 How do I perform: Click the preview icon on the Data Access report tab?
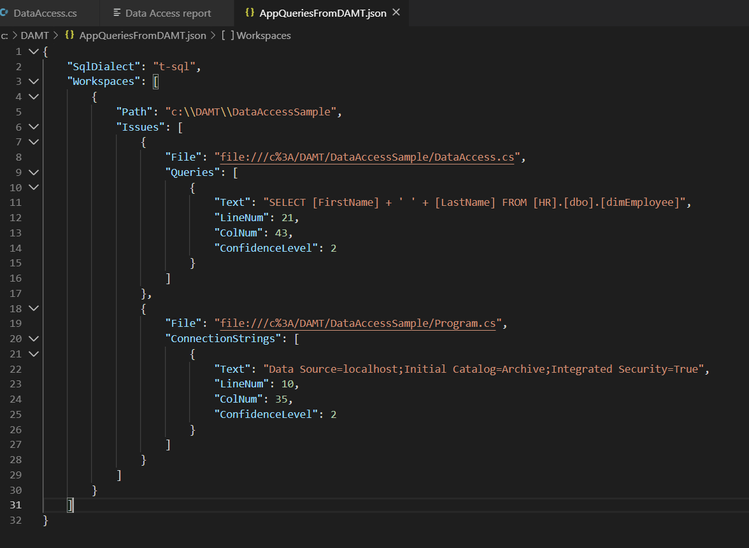pos(116,13)
